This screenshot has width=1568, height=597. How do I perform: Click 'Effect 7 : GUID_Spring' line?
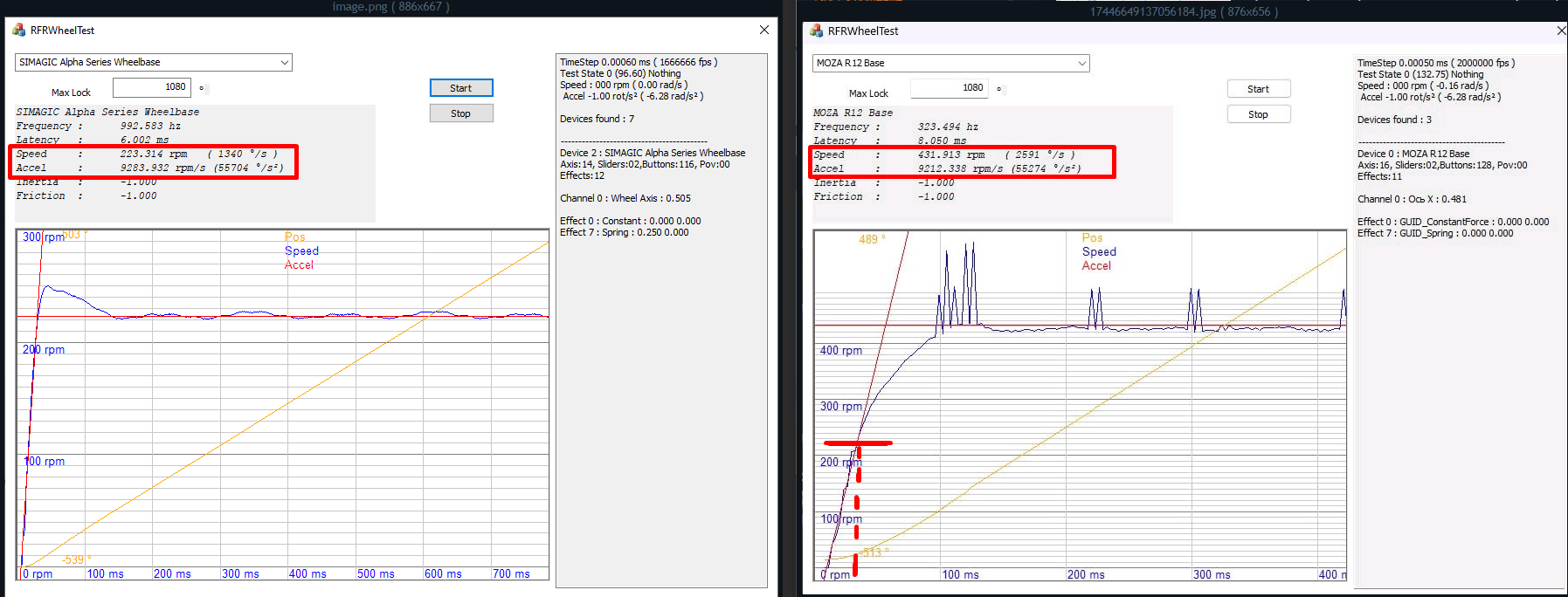(x=1435, y=233)
